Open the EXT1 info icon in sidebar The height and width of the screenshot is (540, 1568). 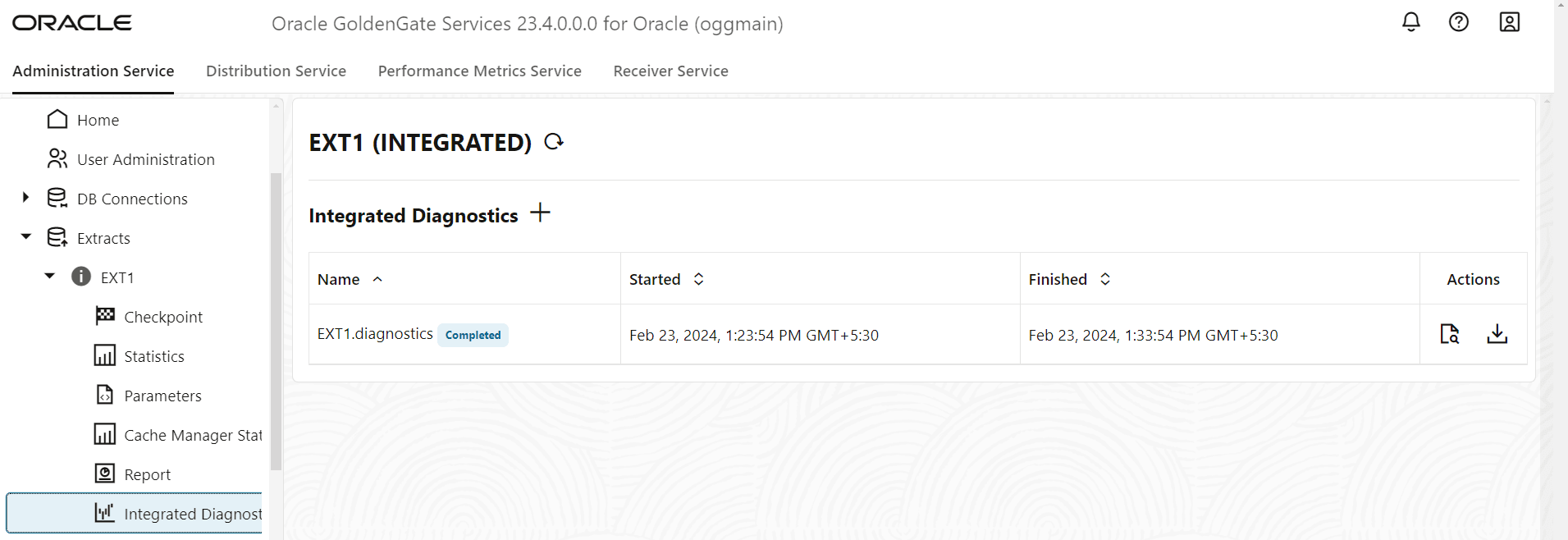(x=80, y=277)
